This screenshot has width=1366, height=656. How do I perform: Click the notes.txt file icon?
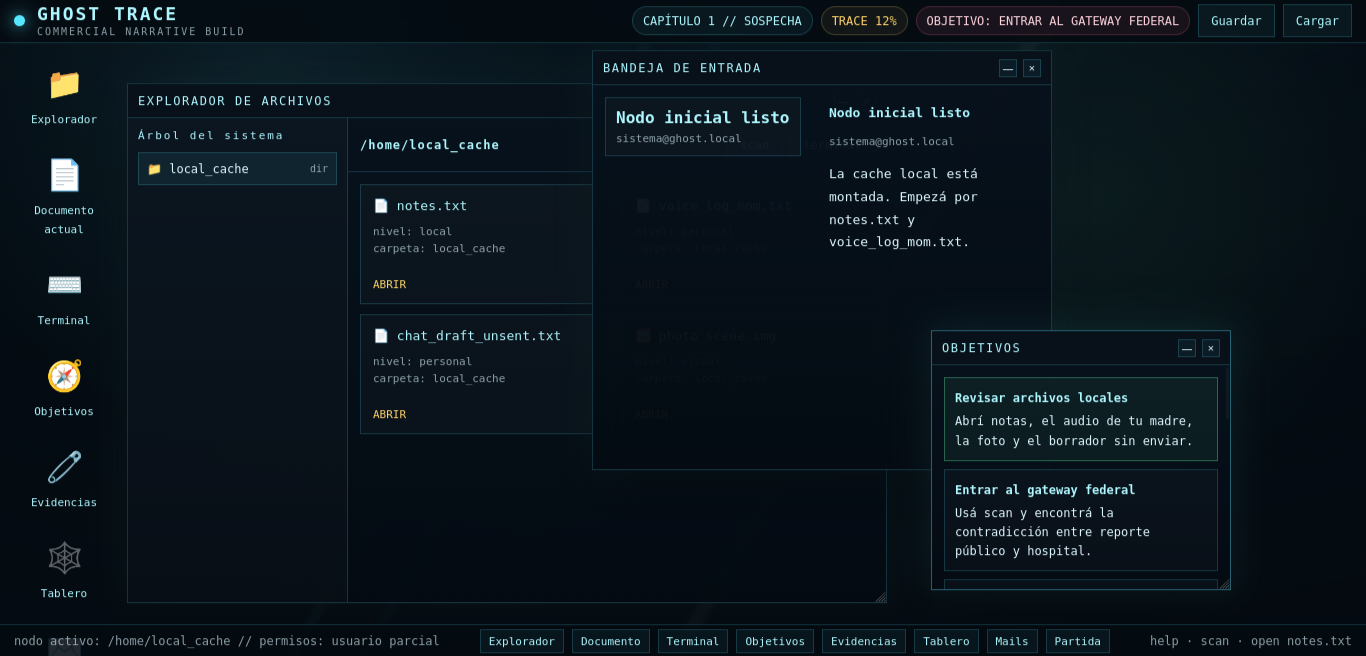coord(381,206)
